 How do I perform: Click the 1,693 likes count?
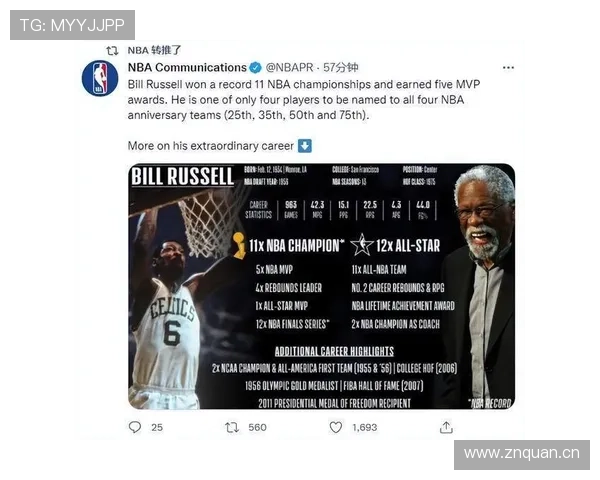365,428
